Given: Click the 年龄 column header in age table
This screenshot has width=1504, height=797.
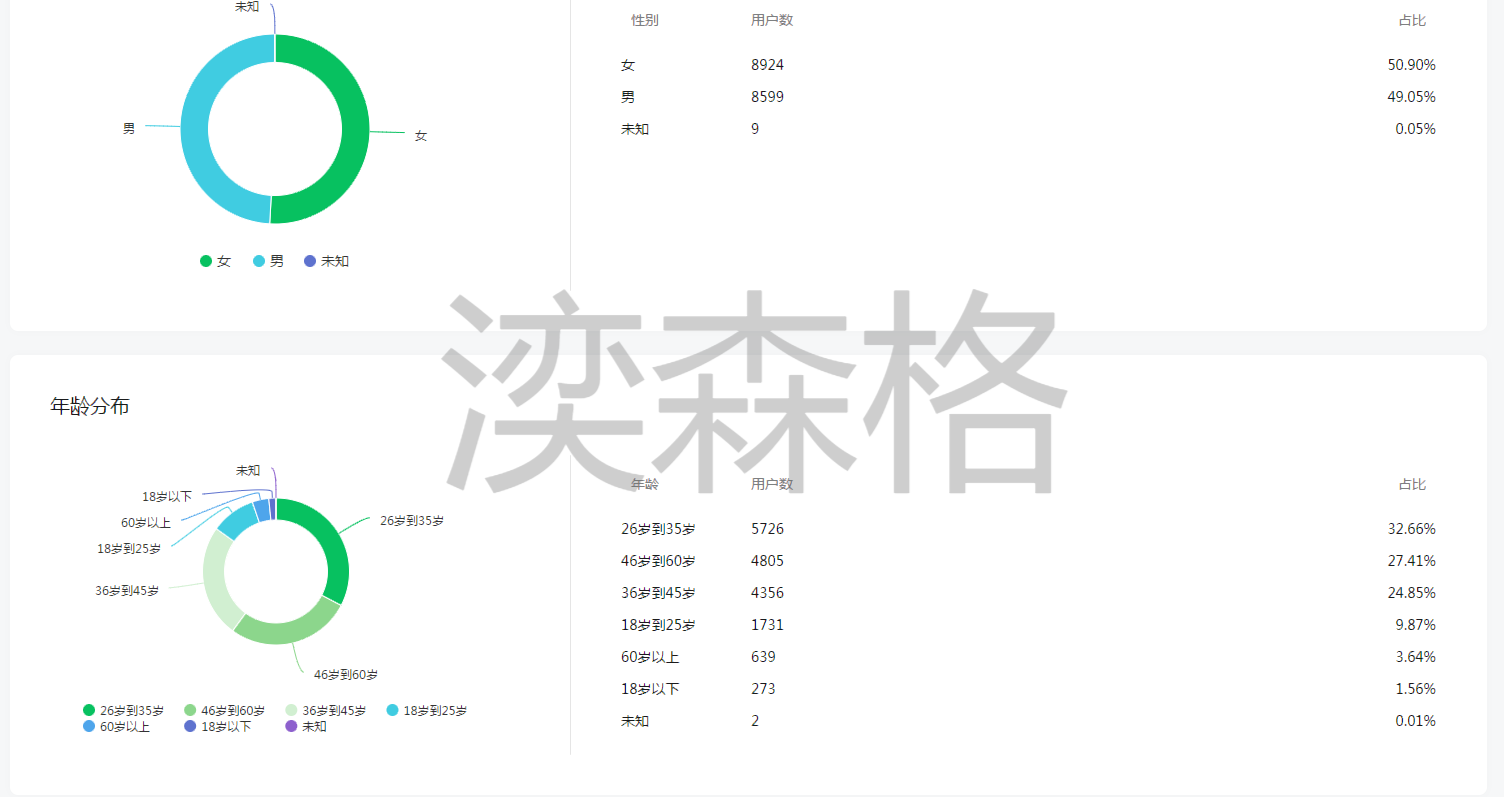Looking at the screenshot, I should [x=645, y=484].
